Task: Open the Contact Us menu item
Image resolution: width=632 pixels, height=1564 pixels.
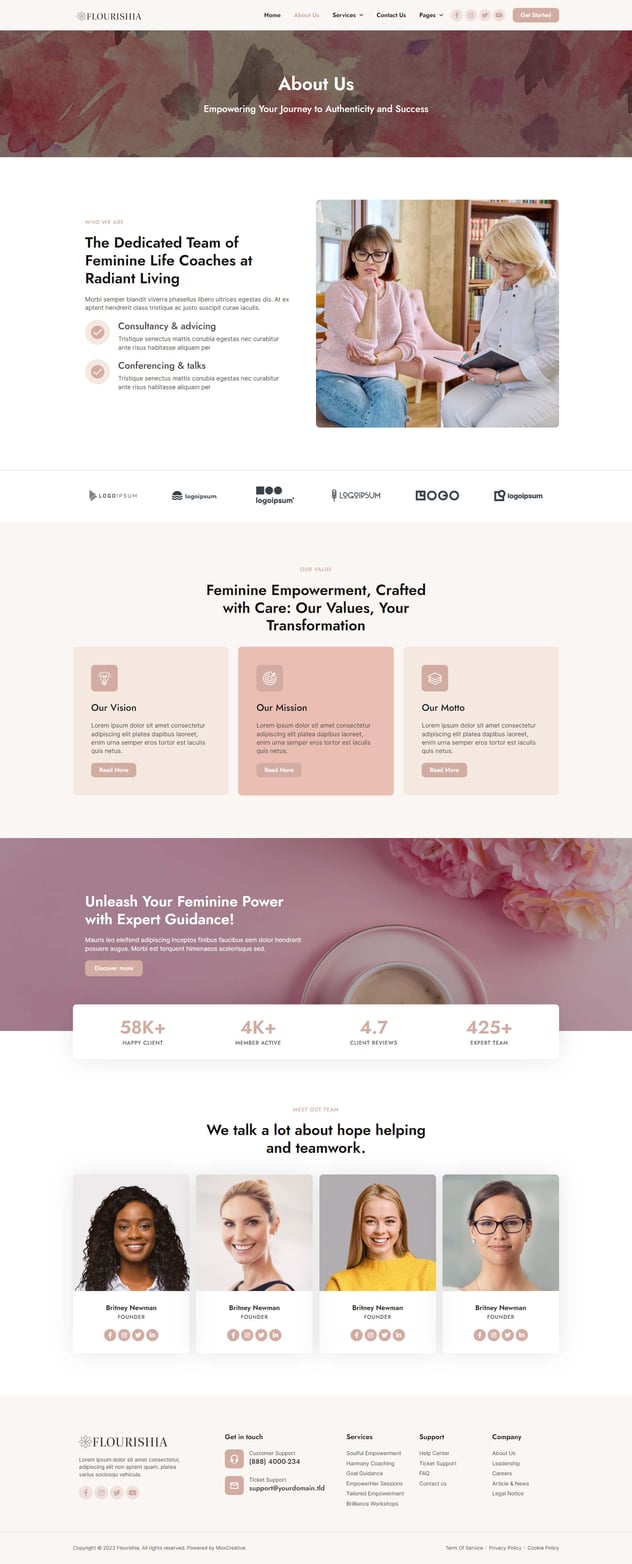Action: (x=391, y=15)
